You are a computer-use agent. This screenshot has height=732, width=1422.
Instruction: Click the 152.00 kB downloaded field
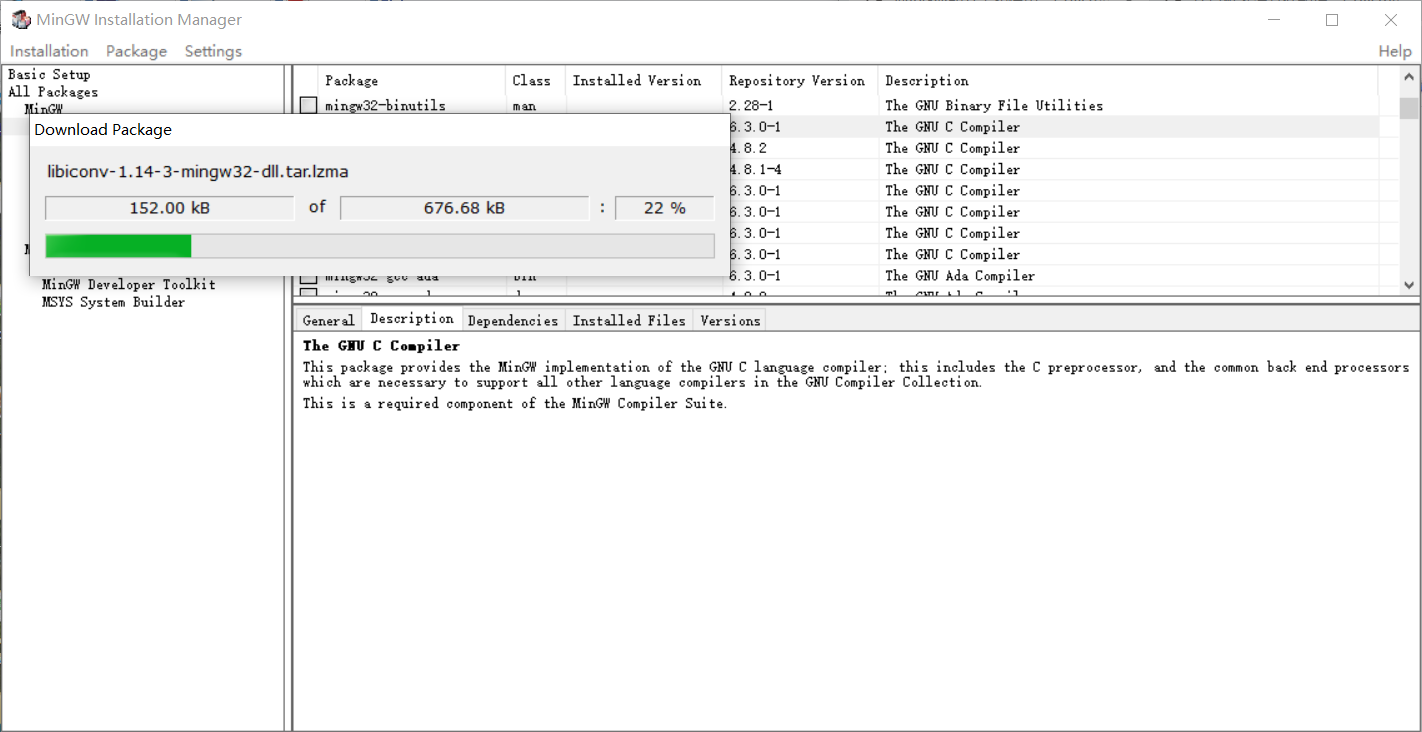[170, 208]
